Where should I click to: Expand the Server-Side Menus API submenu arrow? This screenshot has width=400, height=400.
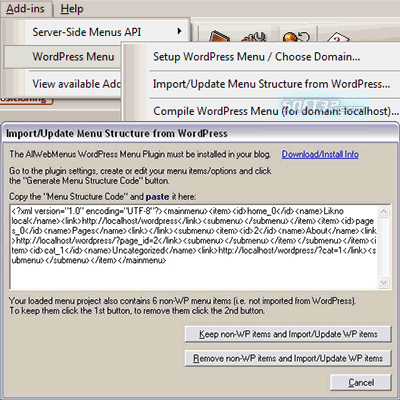point(179,31)
